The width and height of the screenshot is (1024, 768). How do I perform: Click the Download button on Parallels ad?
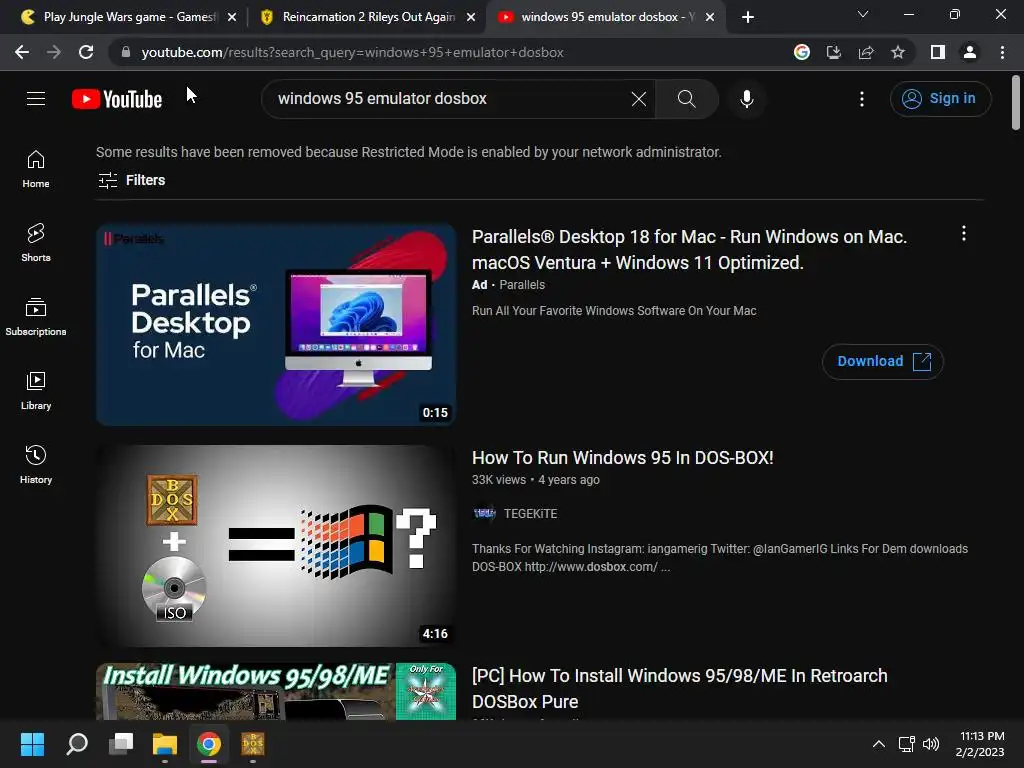pos(882,362)
